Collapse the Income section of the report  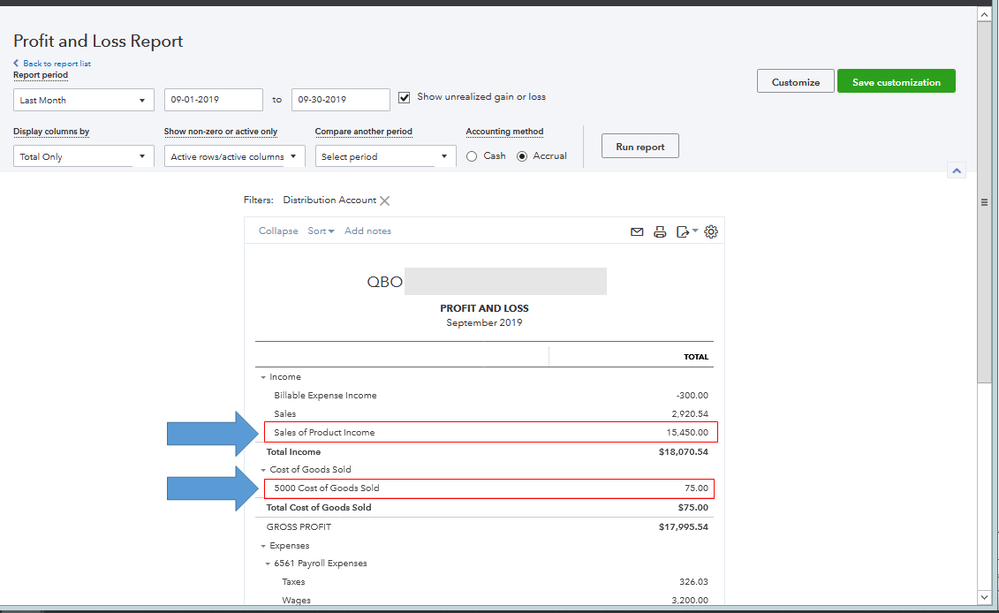261,377
